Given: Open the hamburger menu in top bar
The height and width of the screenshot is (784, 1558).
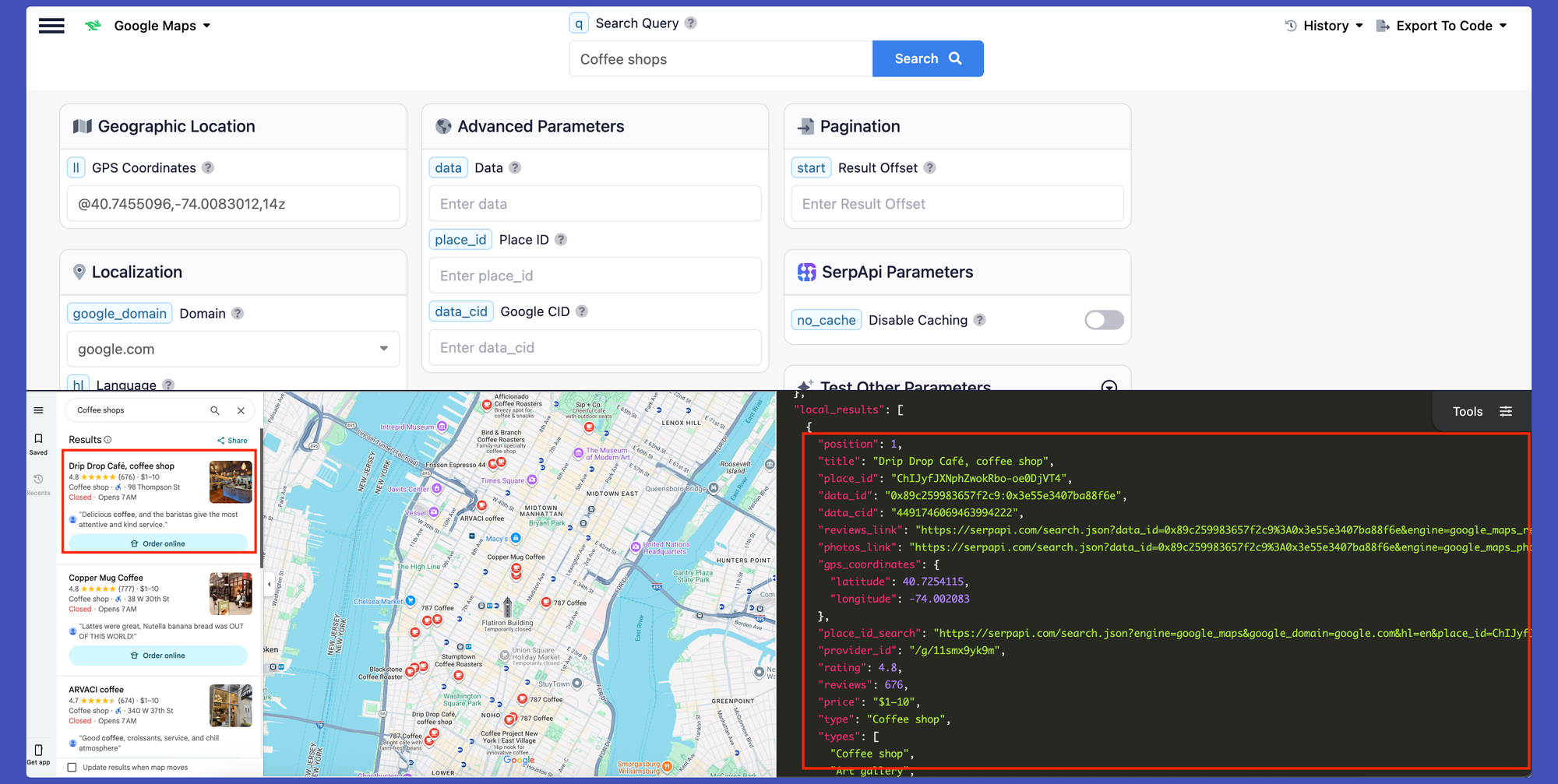Looking at the screenshot, I should pyautogui.click(x=51, y=26).
